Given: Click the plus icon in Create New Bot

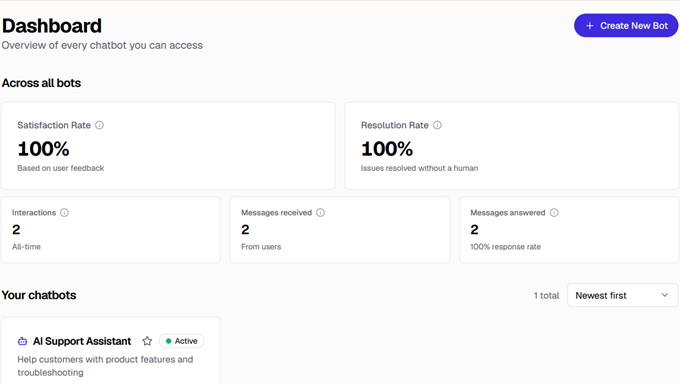Looking at the screenshot, I should (x=589, y=26).
